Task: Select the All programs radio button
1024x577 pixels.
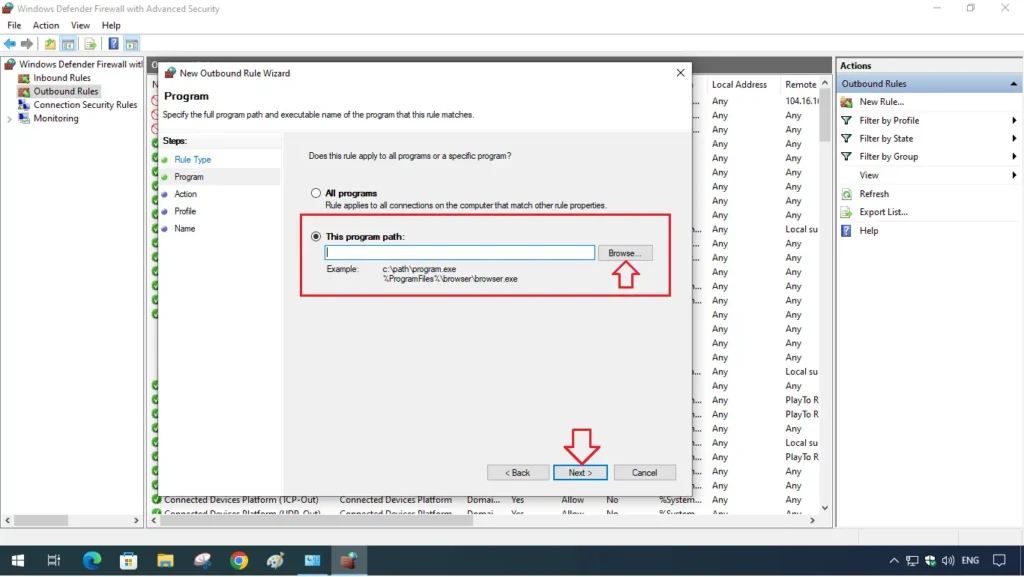Action: [316, 193]
